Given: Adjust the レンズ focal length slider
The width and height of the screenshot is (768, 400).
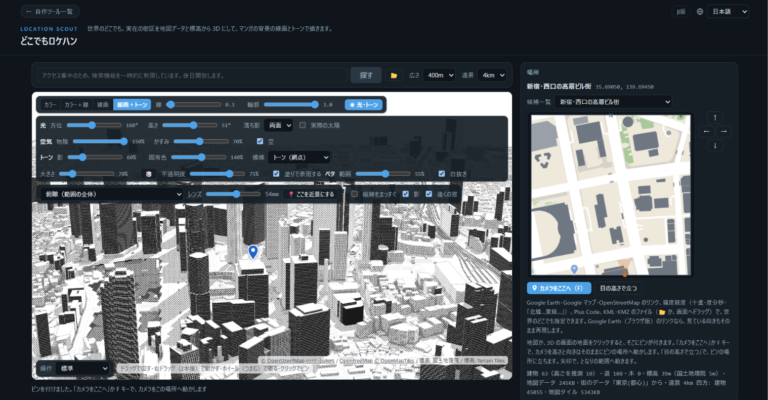Looking at the screenshot, I should click(233, 194).
